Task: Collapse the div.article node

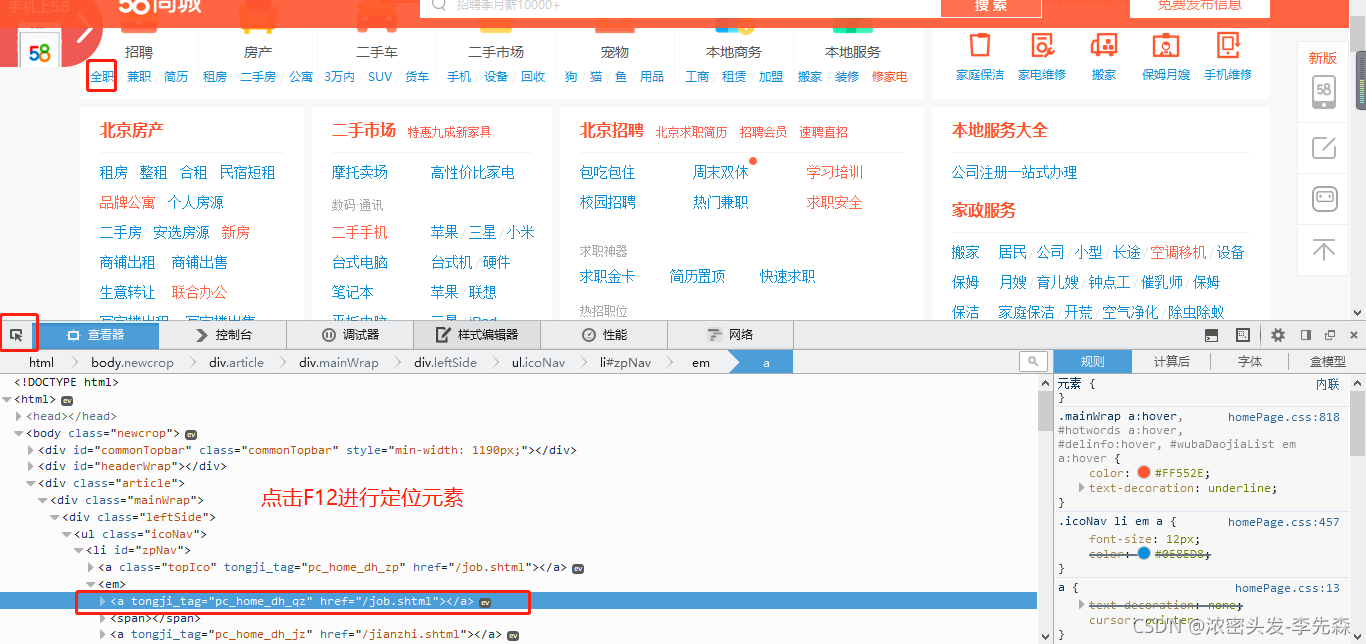Action: coord(31,484)
